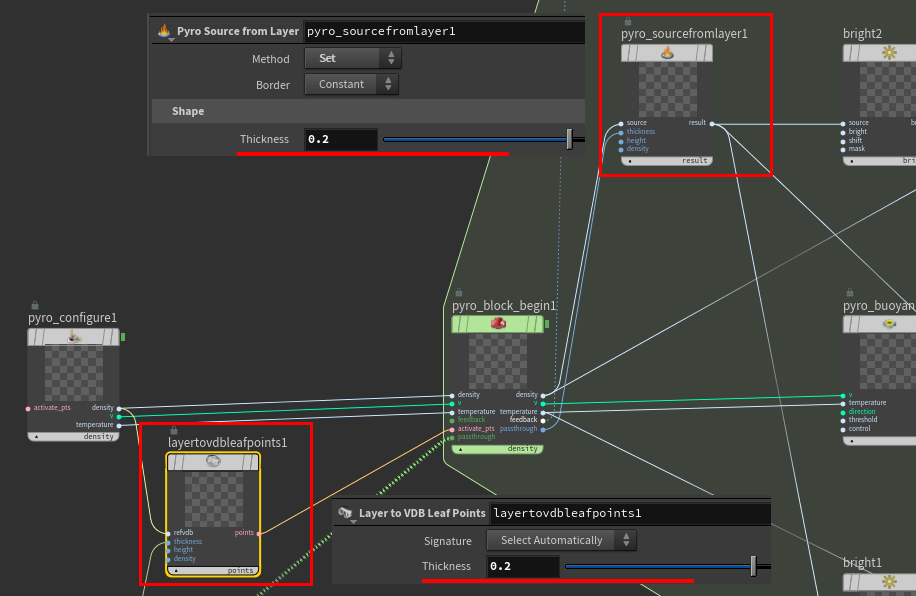This screenshot has width=916, height=596.
Task: Click preview thumbnail of pyro_block_begin1 node
Action: coord(497,362)
